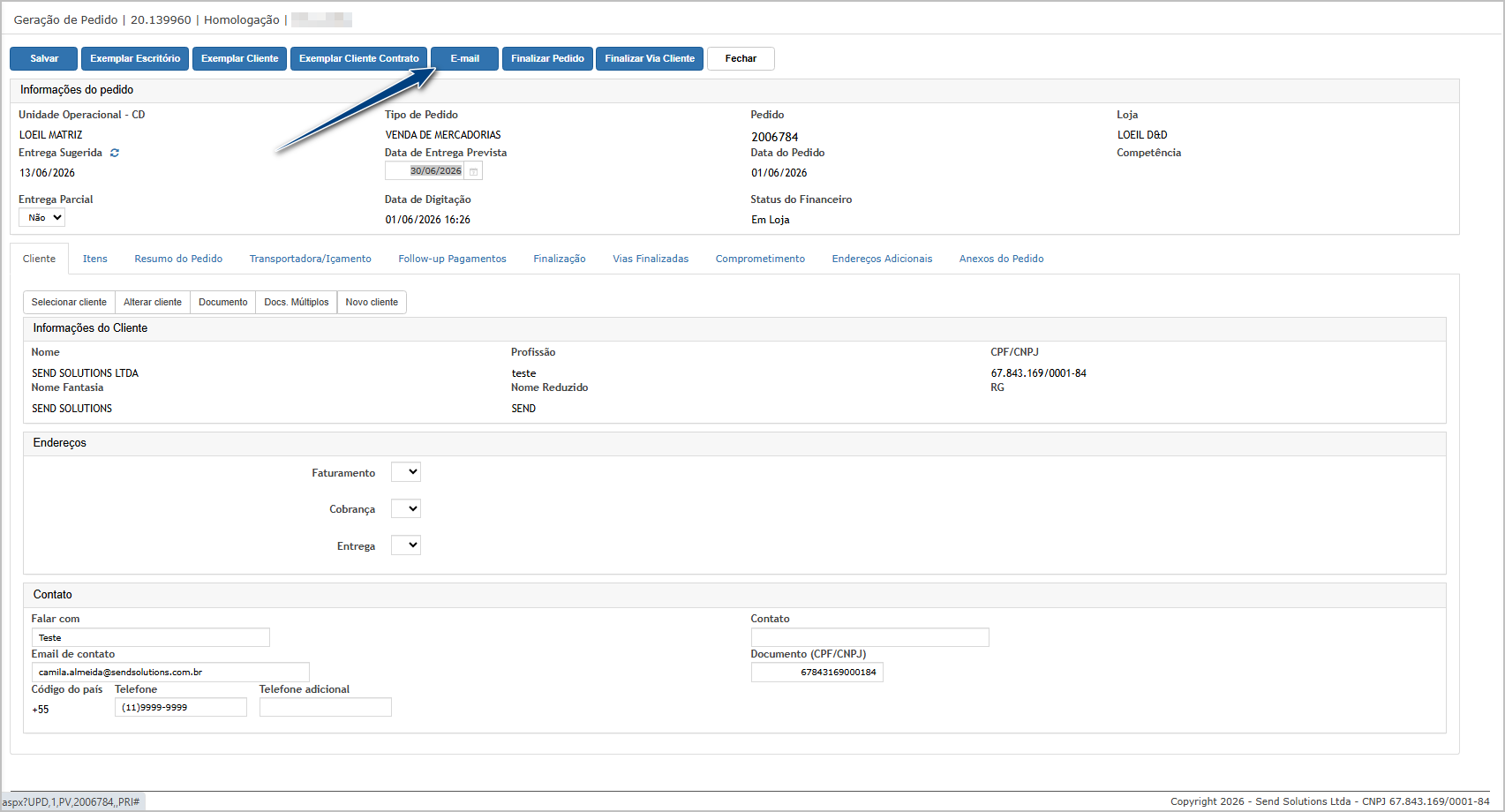Click the Contato input field
This screenshot has width=1505, height=812.
point(869,637)
